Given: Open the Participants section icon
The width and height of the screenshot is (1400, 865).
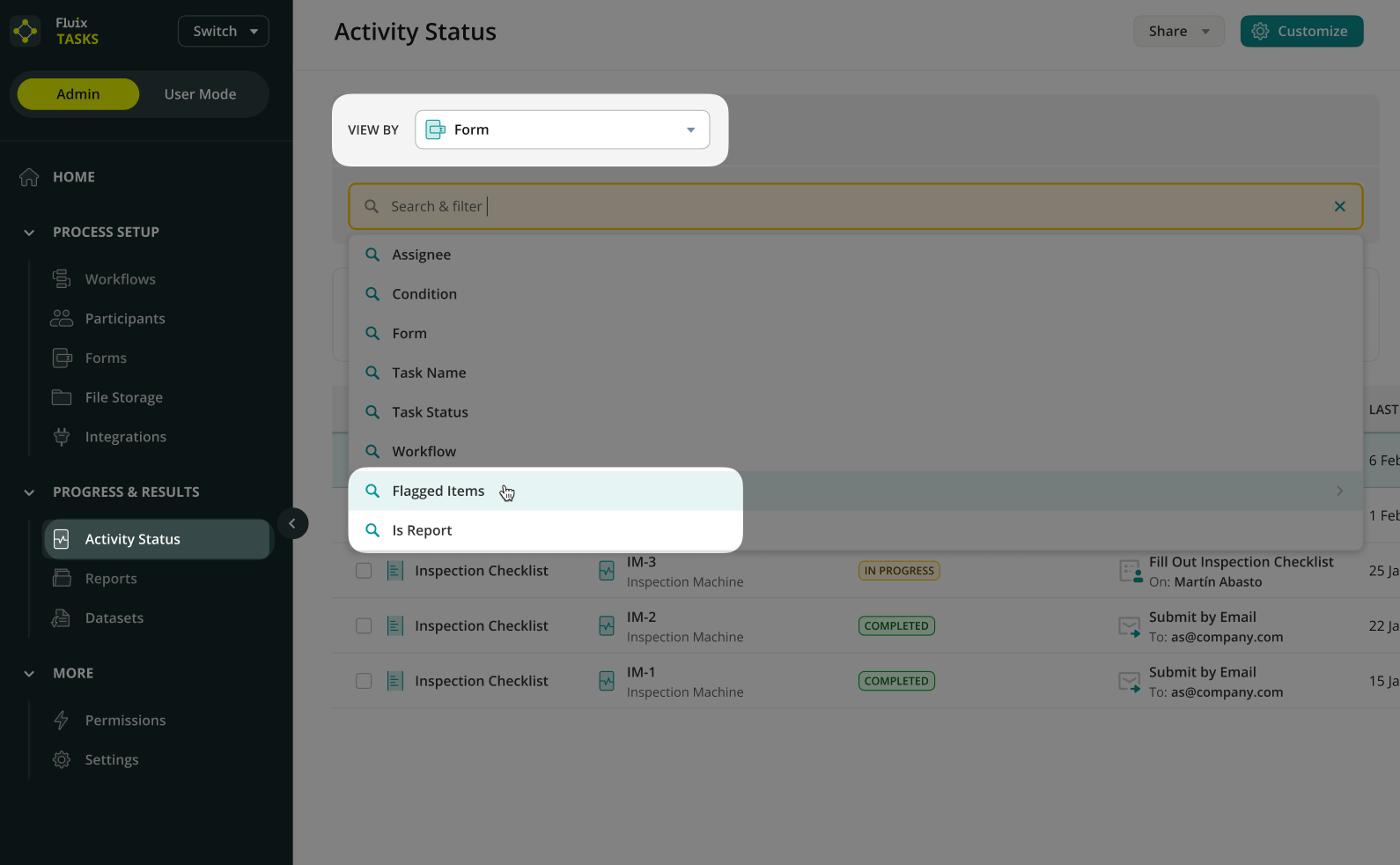Looking at the screenshot, I should [x=62, y=319].
